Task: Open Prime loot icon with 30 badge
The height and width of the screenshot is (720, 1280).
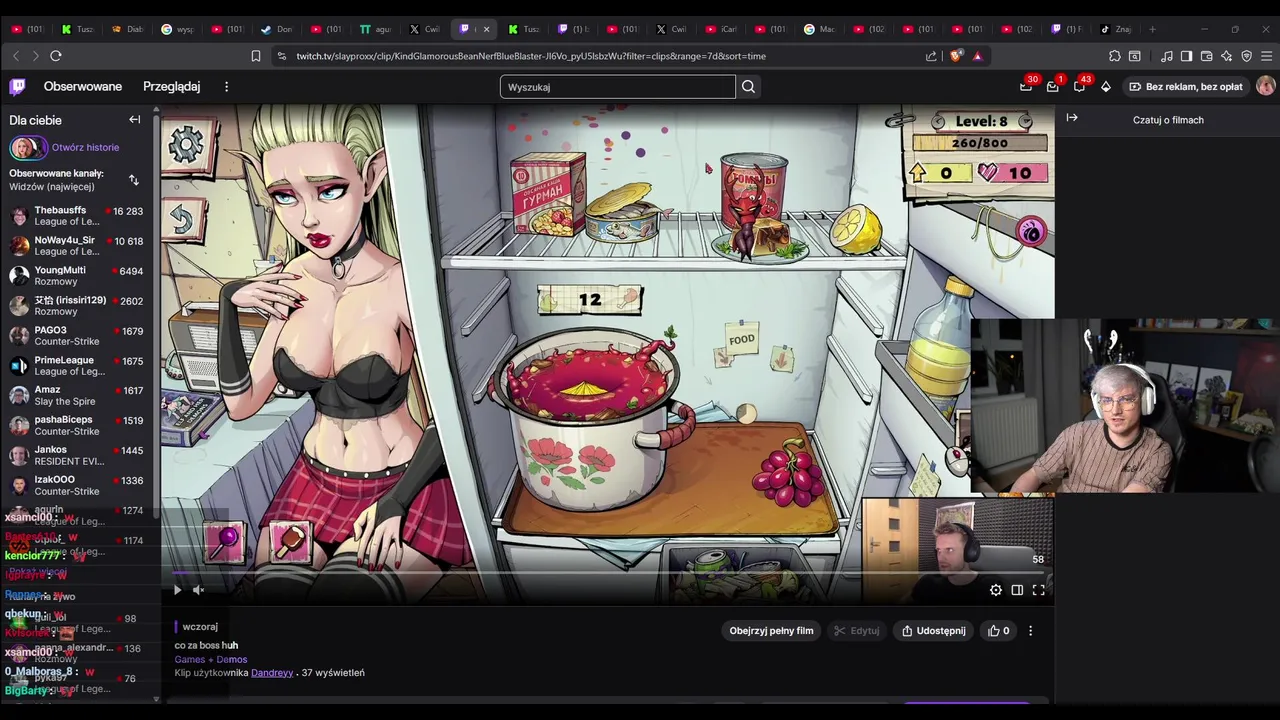Action: 1026,87
